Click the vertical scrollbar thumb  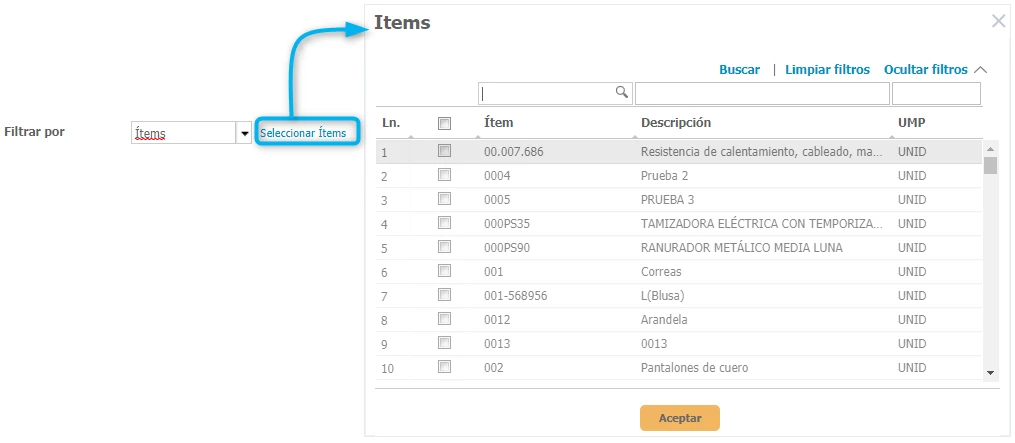pyautogui.click(x=990, y=165)
